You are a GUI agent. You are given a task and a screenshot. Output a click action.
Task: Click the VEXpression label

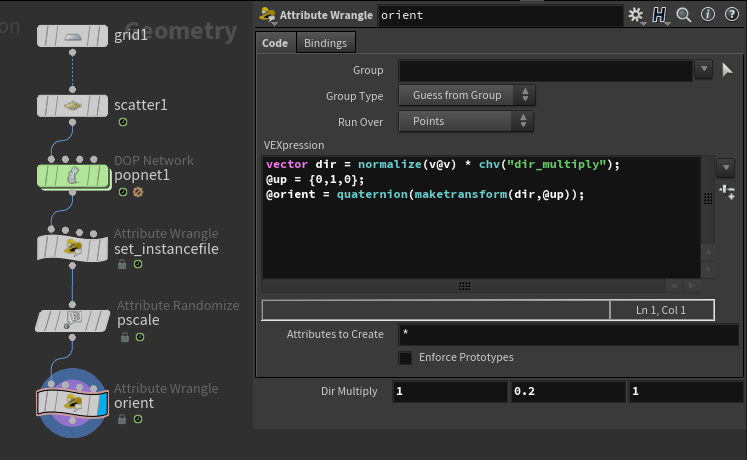pos(294,145)
